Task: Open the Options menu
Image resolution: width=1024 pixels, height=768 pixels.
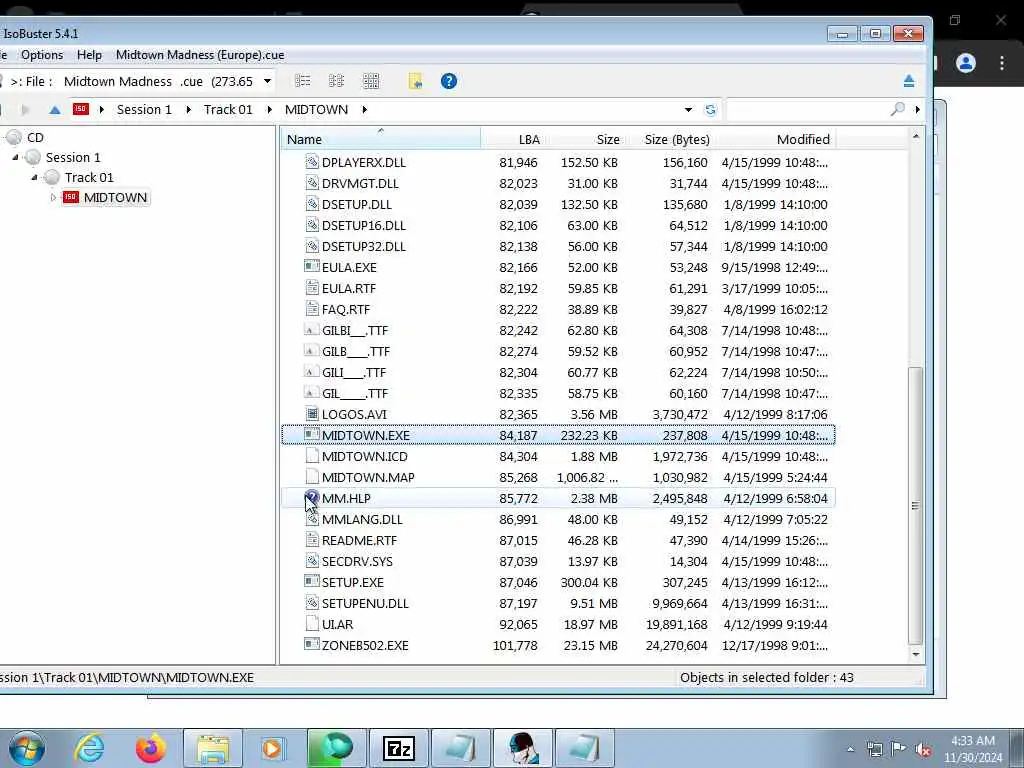Action: 42,55
